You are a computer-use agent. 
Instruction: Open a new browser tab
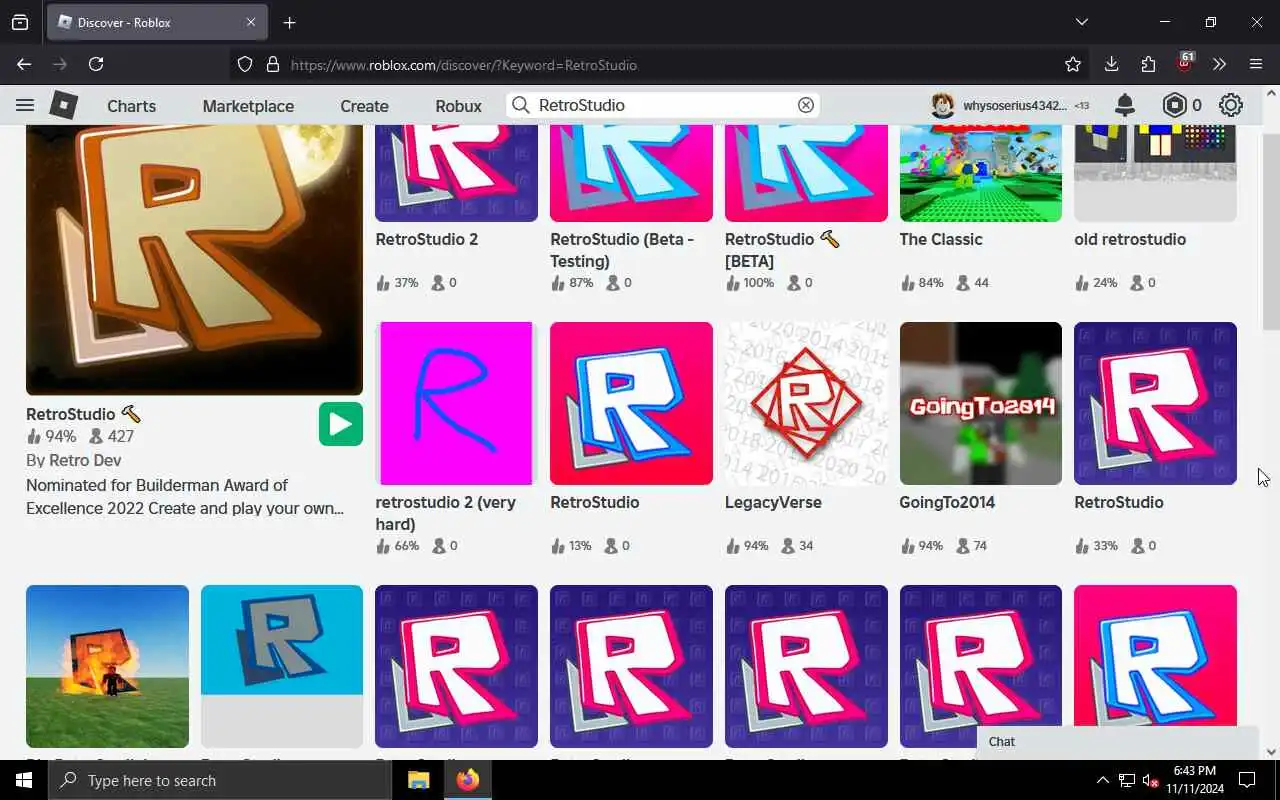(x=289, y=22)
